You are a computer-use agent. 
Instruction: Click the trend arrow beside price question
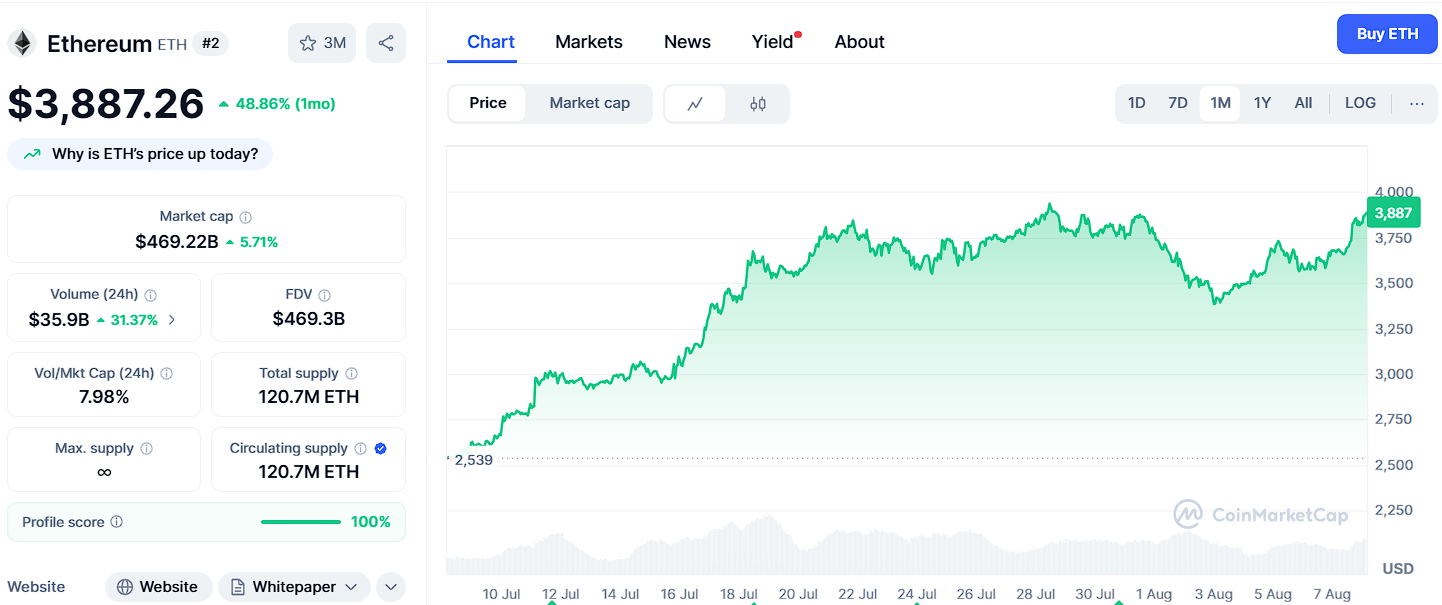33,154
